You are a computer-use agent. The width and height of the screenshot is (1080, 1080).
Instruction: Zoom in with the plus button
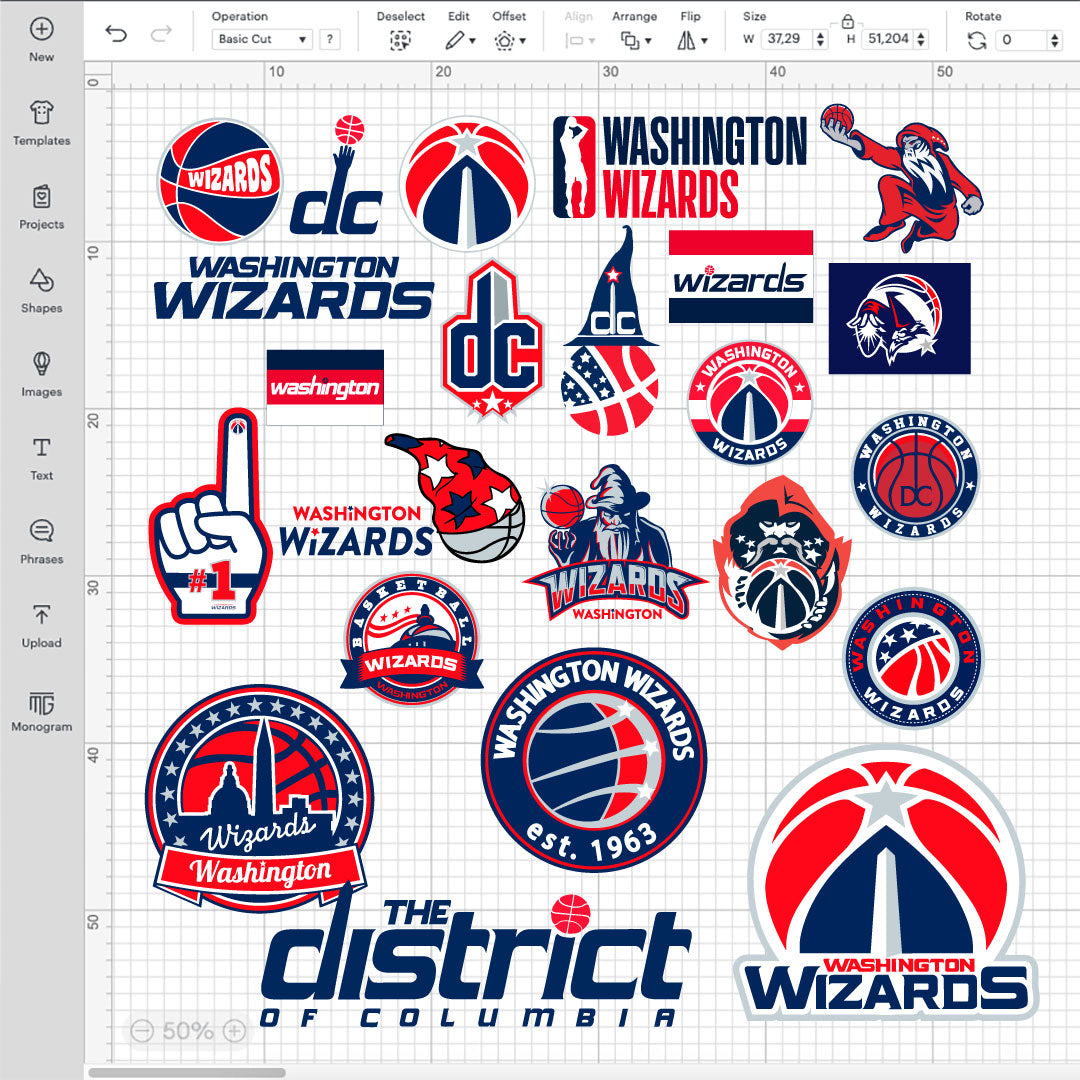pyautogui.click(x=234, y=1030)
